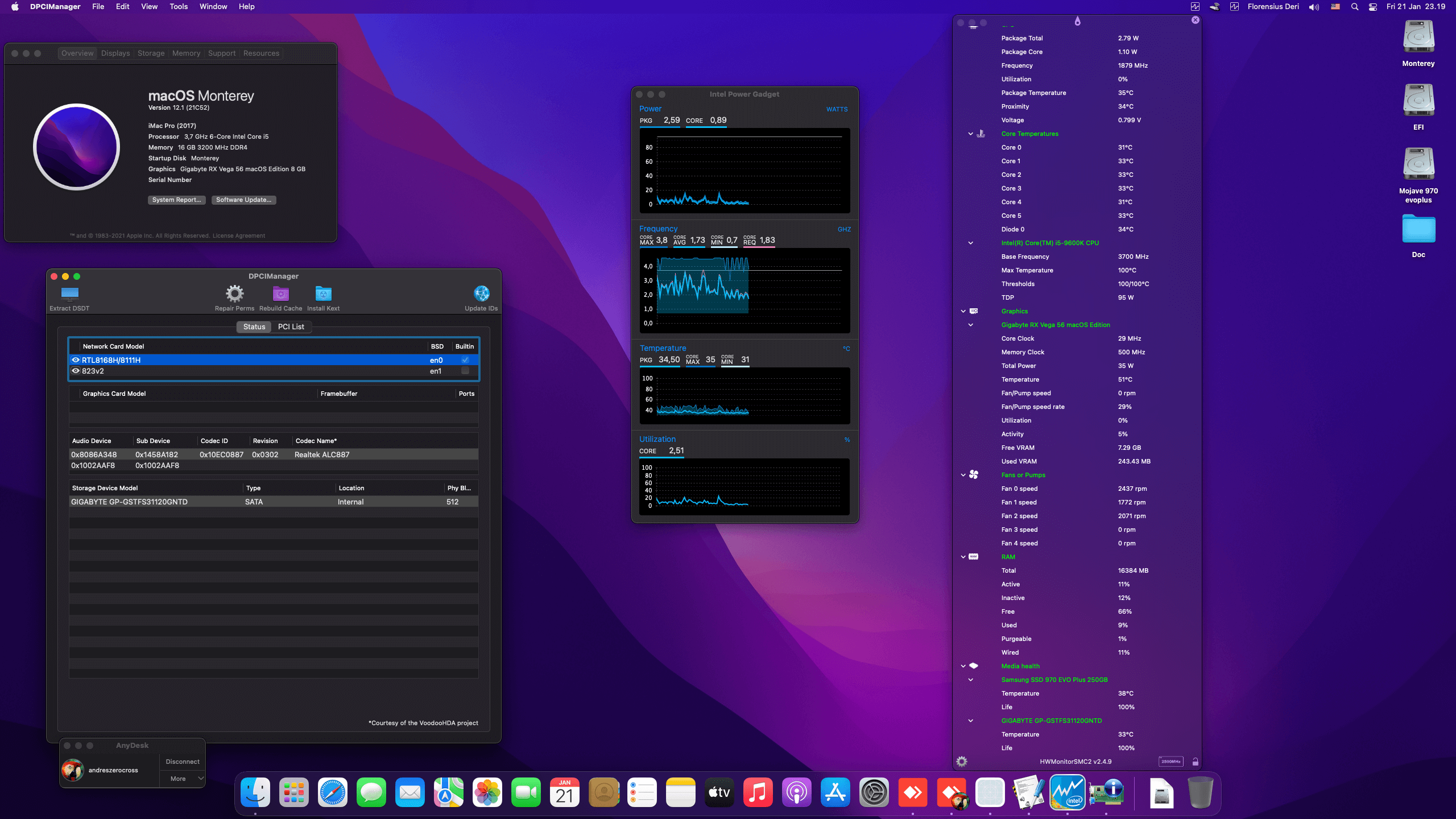Open the More dropdown in AnyDesk
Viewport: 1456px width, 819px height.
click(182, 779)
